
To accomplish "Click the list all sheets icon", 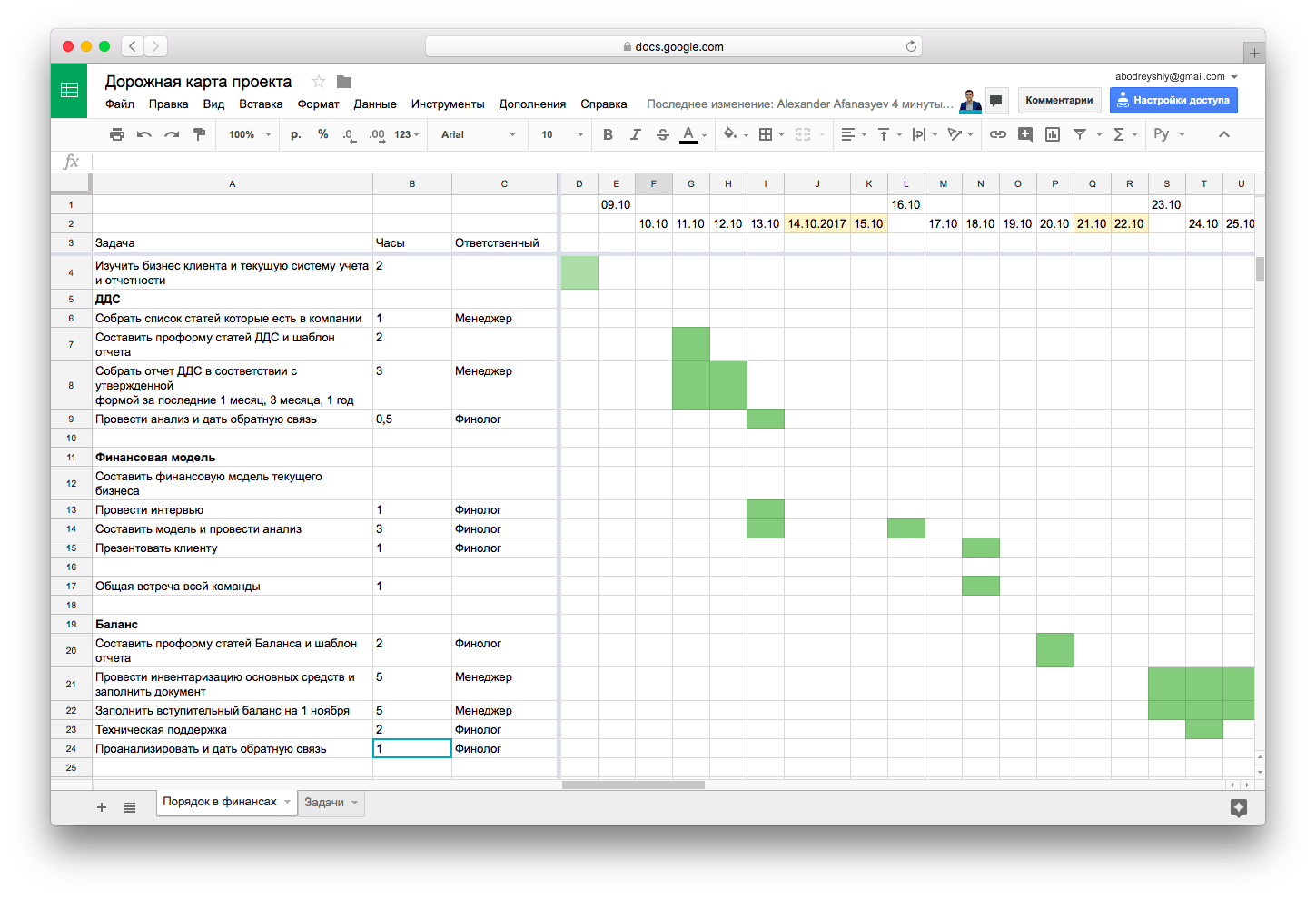I will [130, 807].
